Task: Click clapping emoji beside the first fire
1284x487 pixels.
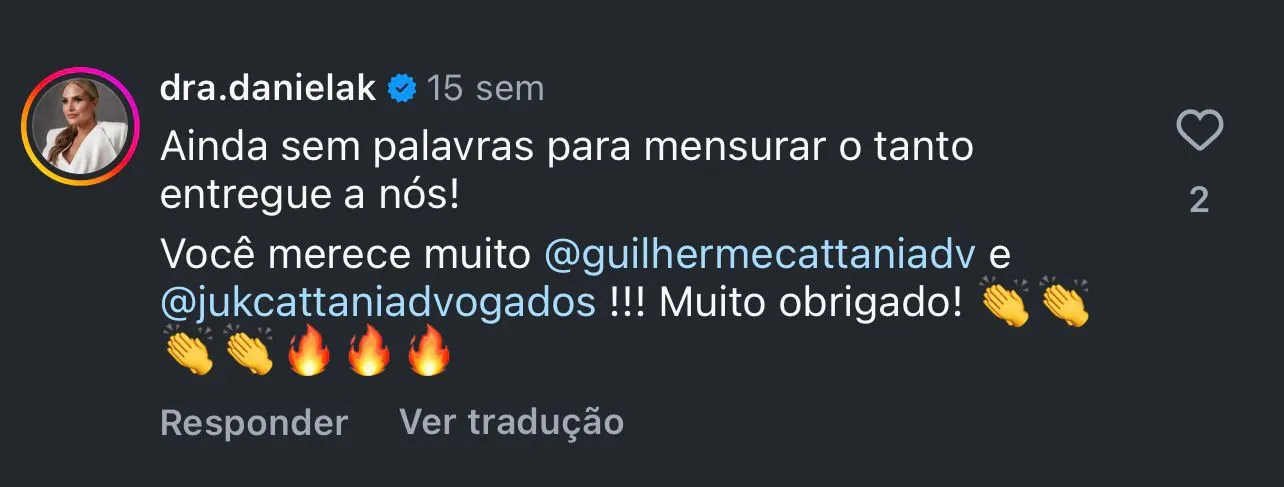Action: (x=249, y=352)
